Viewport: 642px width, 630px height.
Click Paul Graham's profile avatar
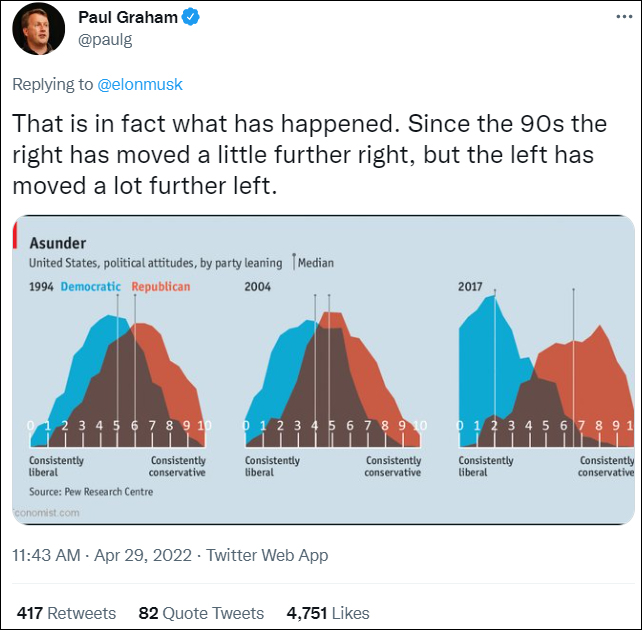pyautogui.click(x=39, y=30)
